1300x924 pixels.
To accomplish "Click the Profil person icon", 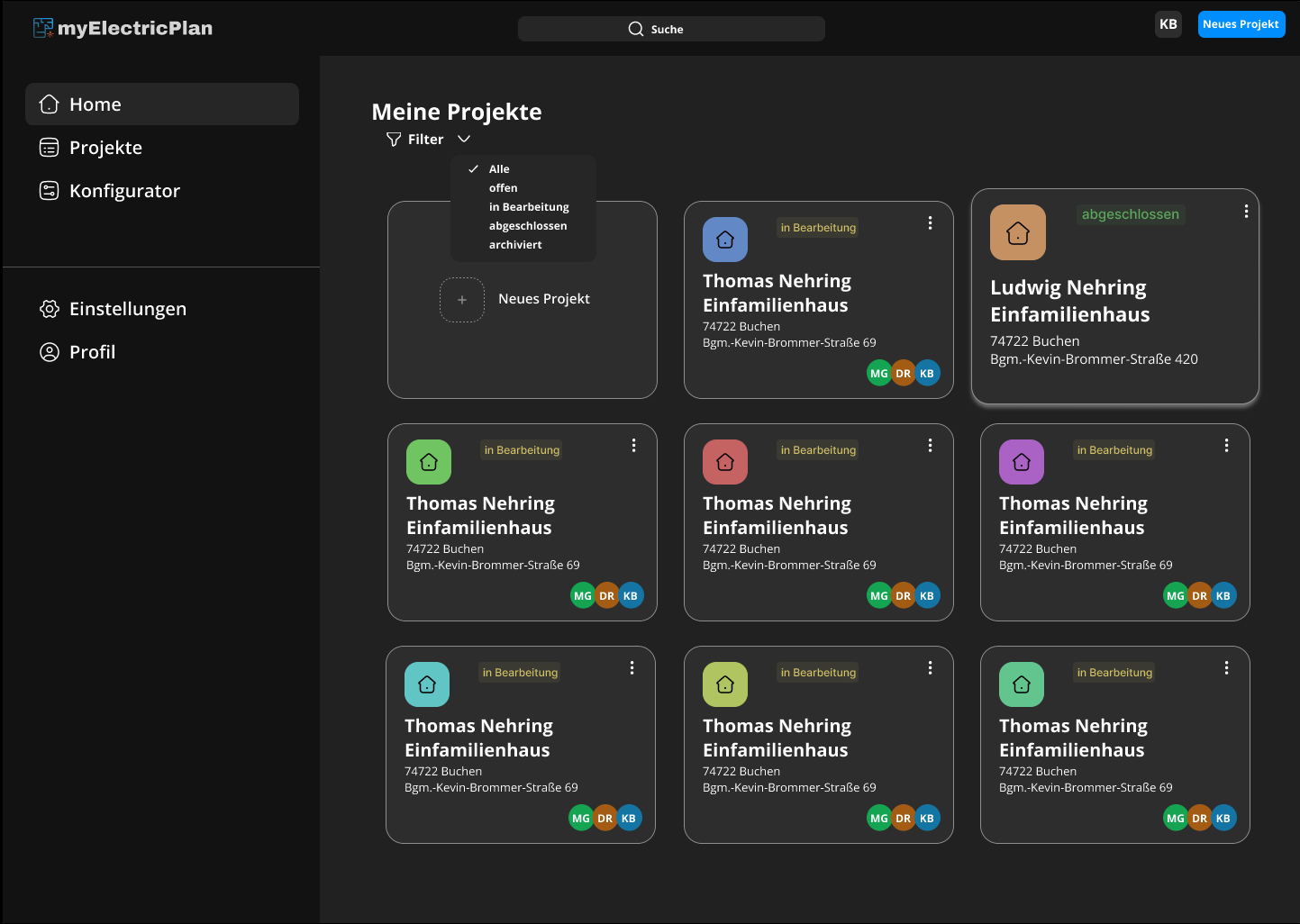I will 50,352.
